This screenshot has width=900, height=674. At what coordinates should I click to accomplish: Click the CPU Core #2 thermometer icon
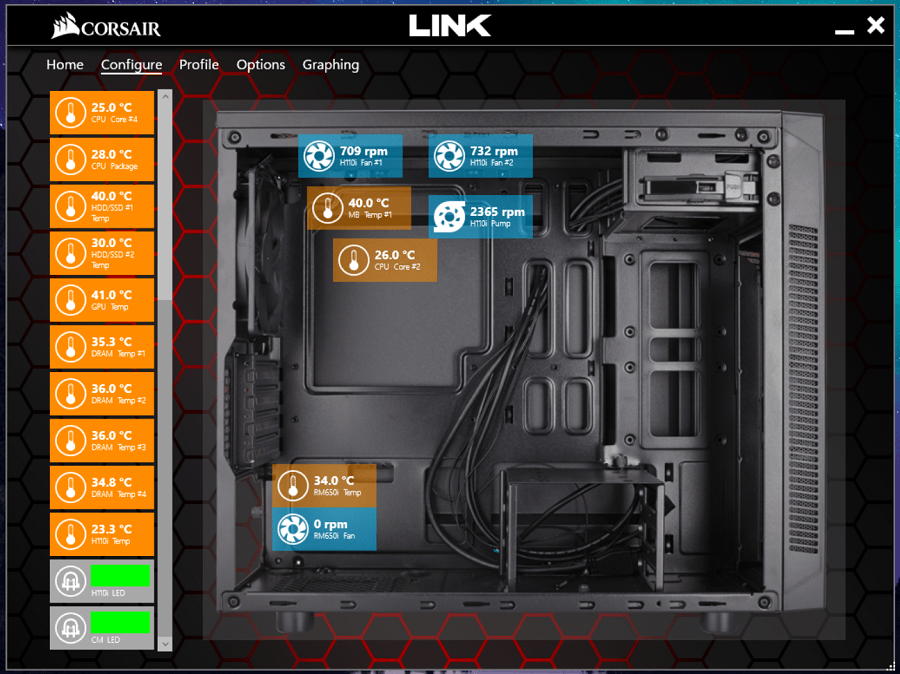(x=354, y=260)
